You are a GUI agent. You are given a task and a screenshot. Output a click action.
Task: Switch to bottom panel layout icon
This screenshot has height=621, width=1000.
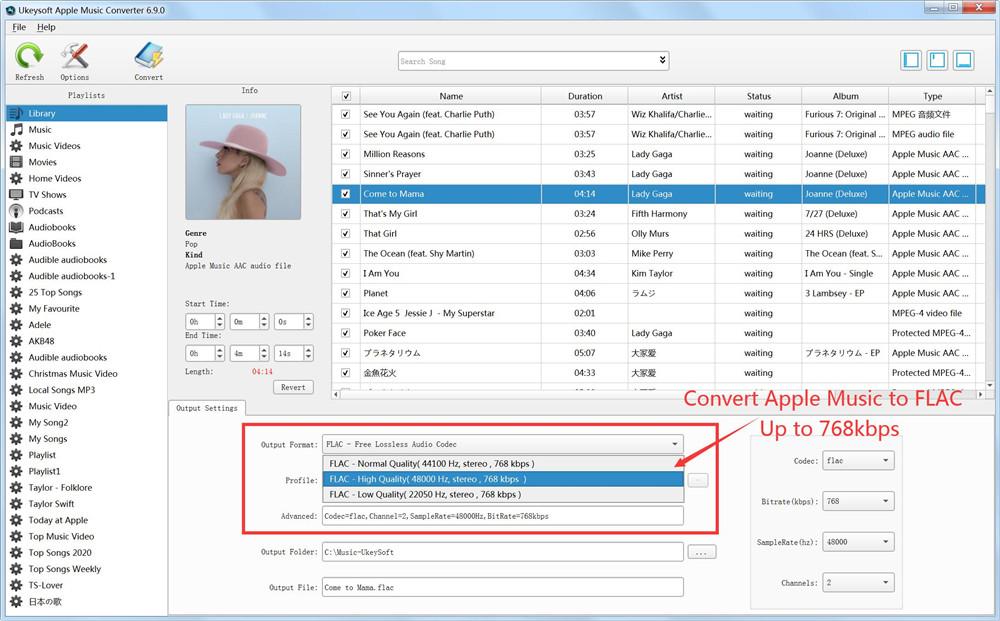tap(964, 60)
